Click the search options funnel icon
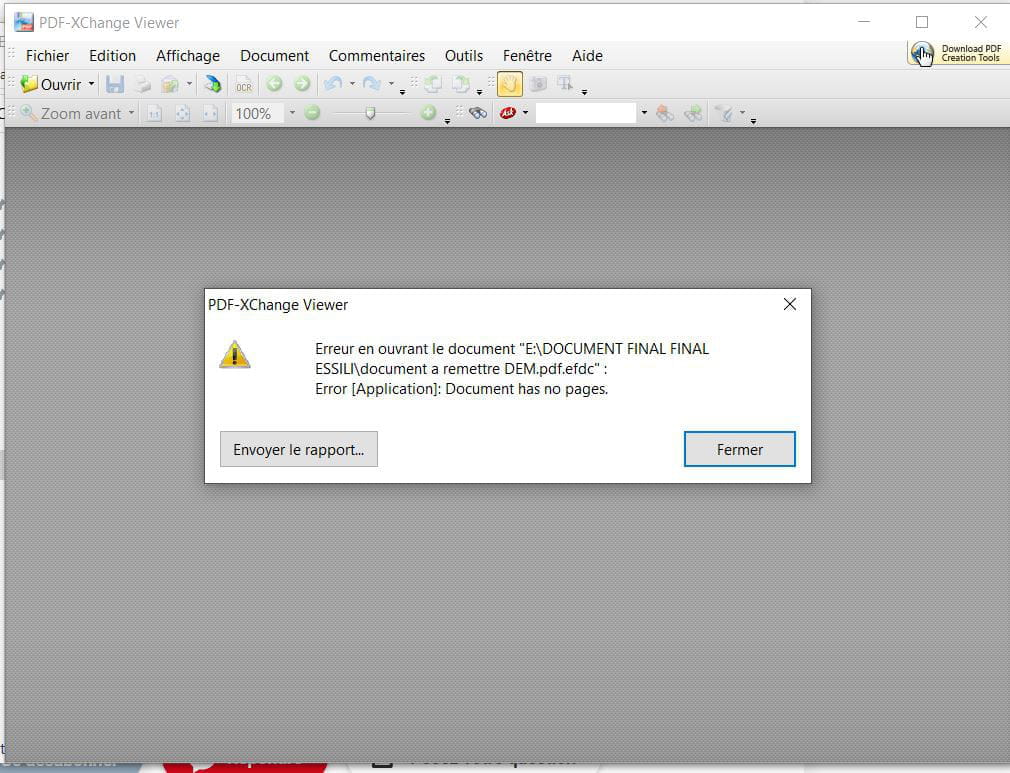Image resolution: width=1010 pixels, height=773 pixels. [x=725, y=114]
